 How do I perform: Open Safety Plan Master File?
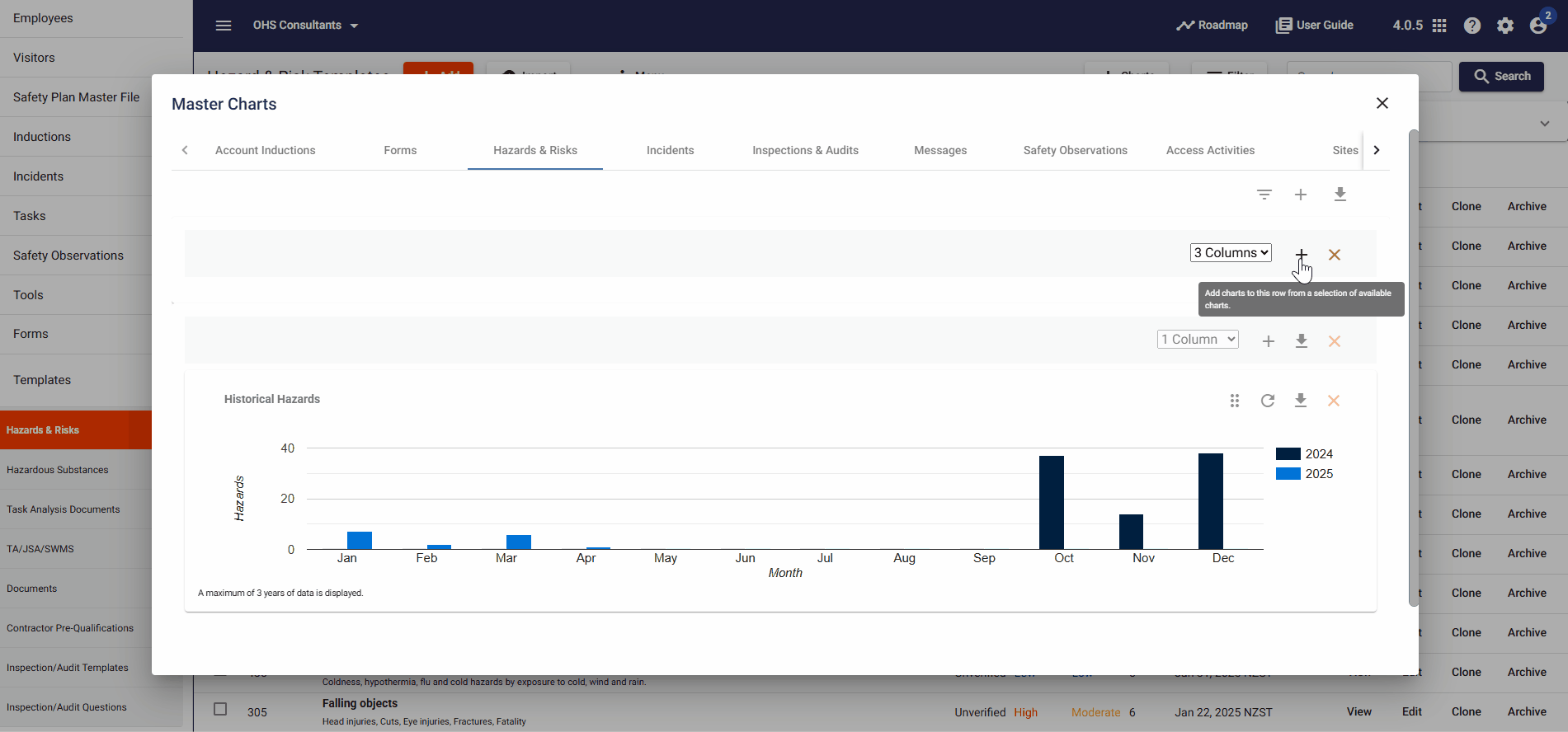pos(76,97)
